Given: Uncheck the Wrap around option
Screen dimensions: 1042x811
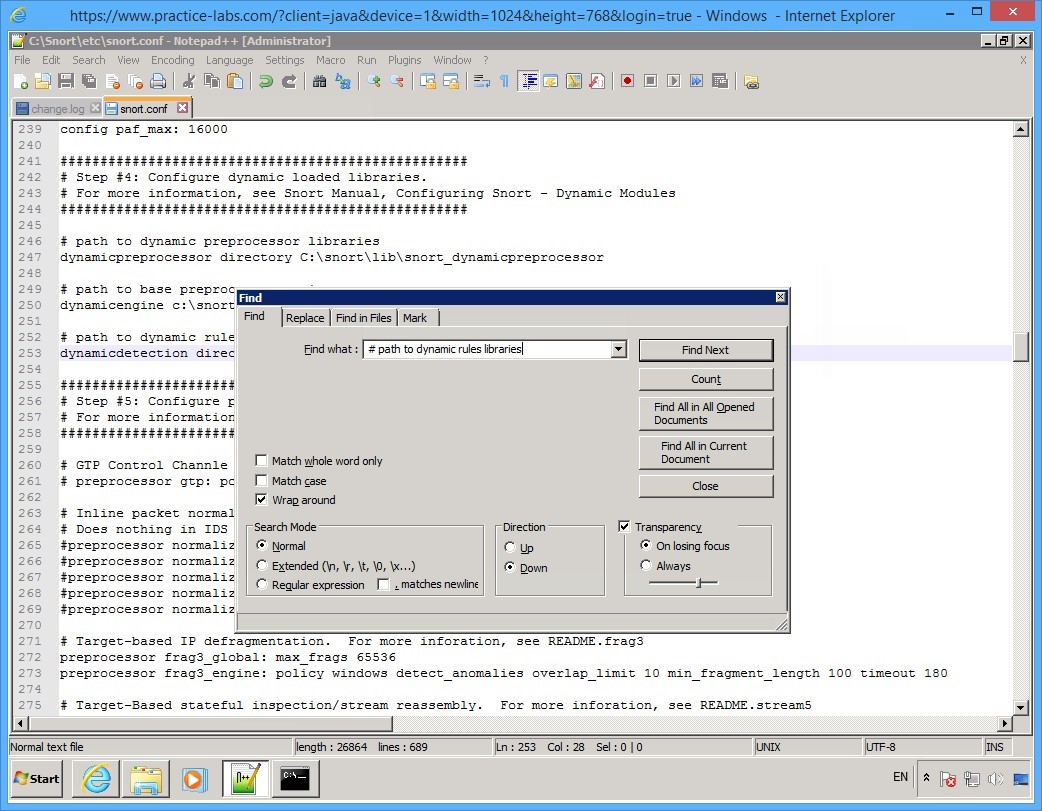Looking at the screenshot, I should [x=261, y=500].
